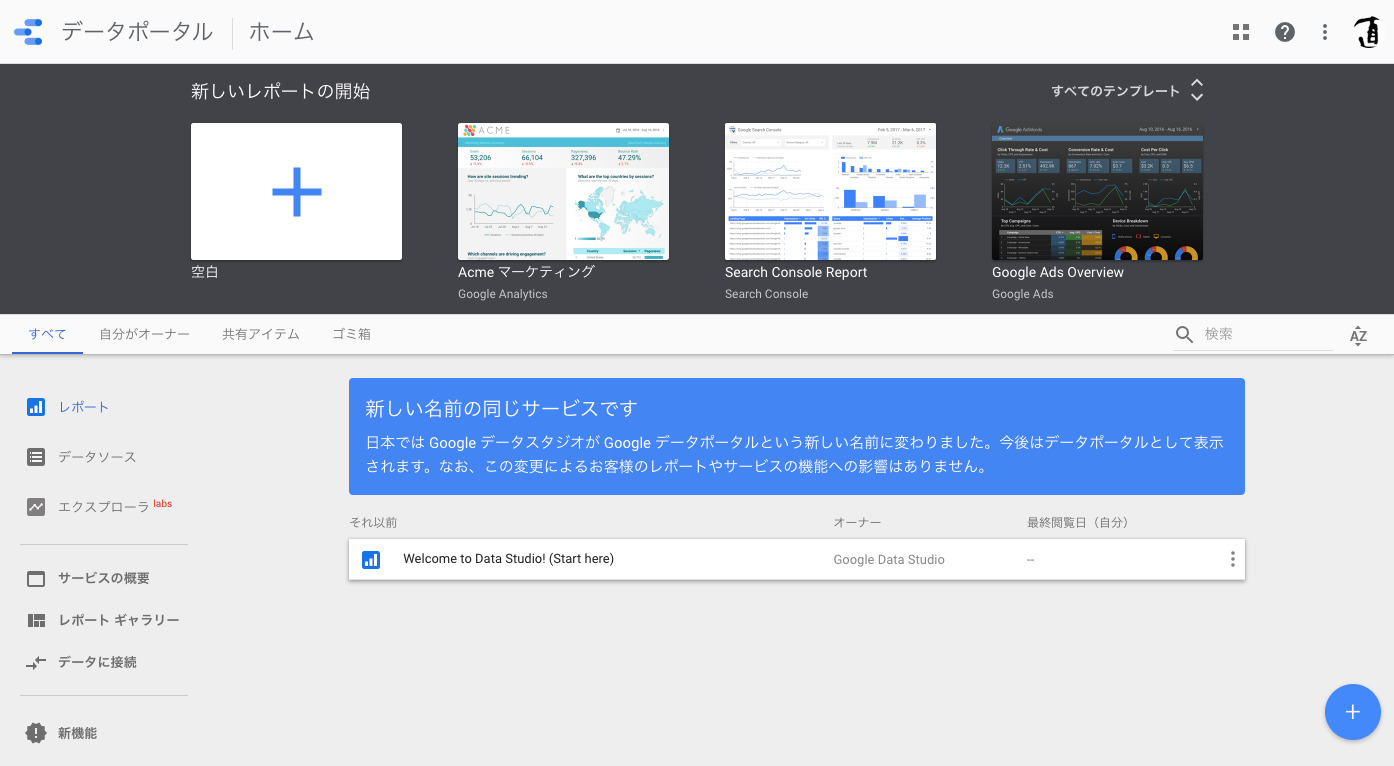Viewport: 1394px width, 766px height.
Task: Click the レポート ギャラリー grid icon
Action: click(x=36, y=621)
